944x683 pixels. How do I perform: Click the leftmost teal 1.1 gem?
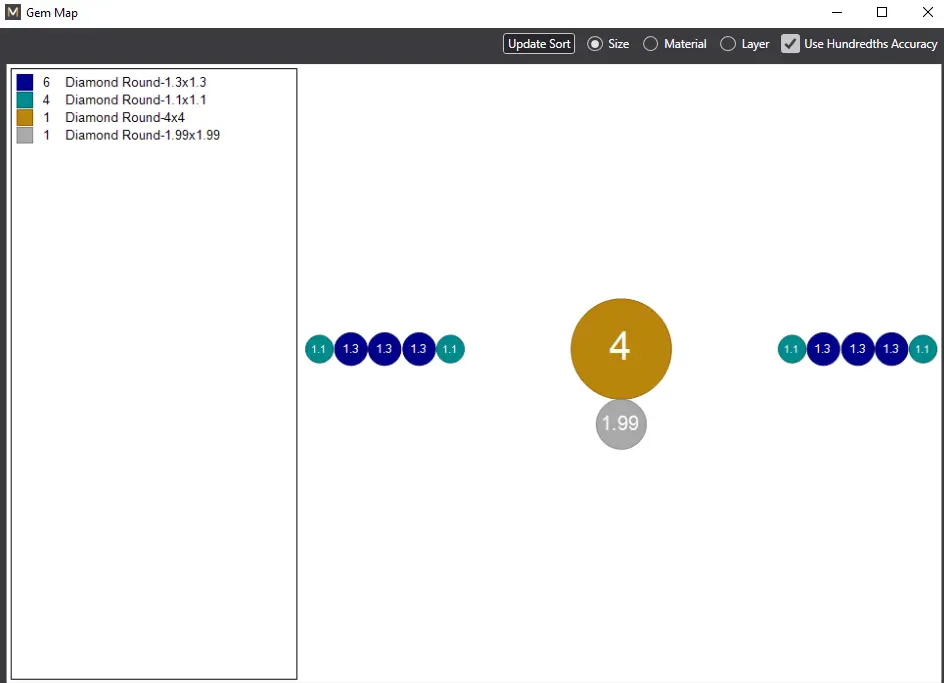pyautogui.click(x=319, y=349)
